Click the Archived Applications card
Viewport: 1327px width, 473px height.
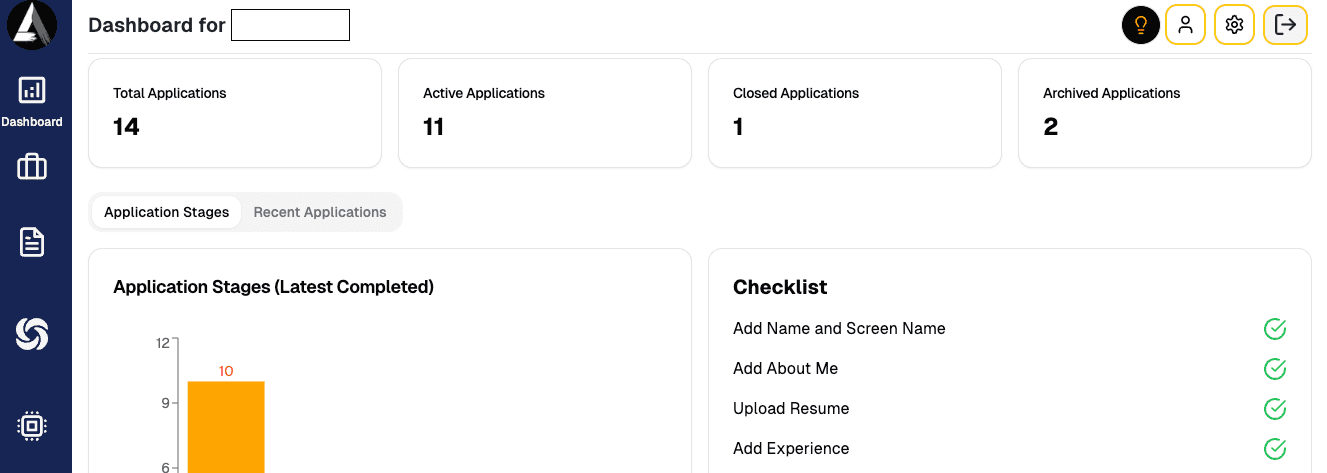(1165, 113)
